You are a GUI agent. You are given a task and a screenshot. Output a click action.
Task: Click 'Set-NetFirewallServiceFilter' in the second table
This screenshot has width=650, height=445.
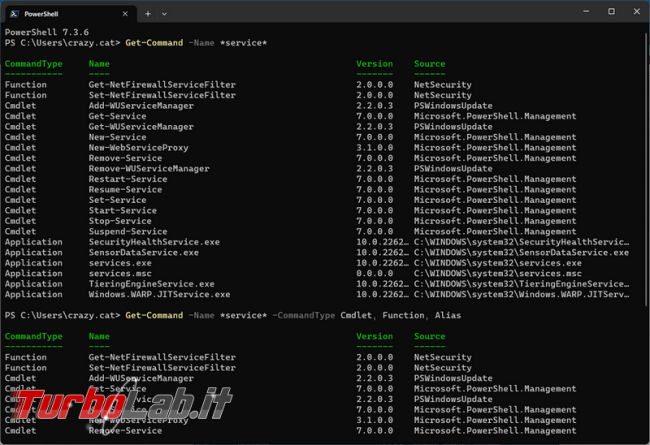162,368
